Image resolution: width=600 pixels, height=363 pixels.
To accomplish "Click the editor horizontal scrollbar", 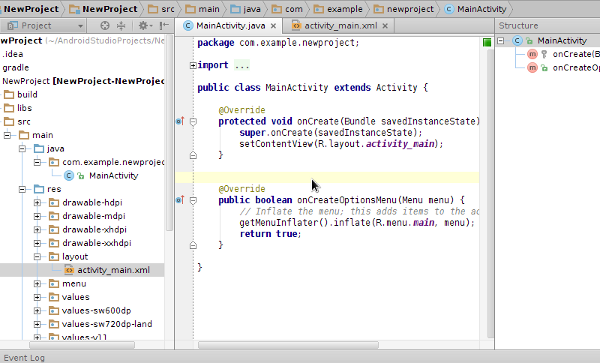I will click(x=288, y=345).
